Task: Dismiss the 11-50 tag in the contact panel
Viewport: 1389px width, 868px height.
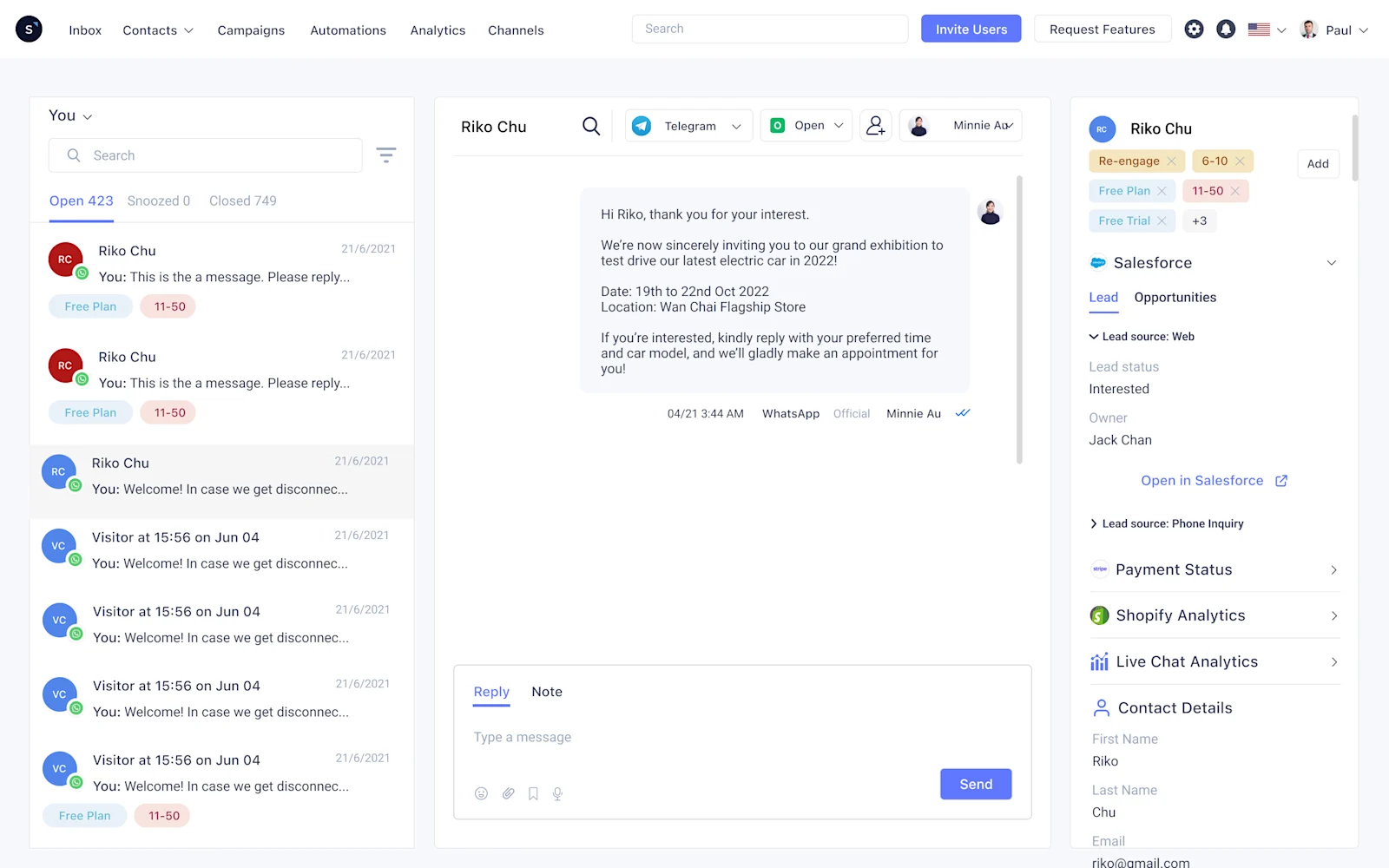Action: coord(1236,190)
